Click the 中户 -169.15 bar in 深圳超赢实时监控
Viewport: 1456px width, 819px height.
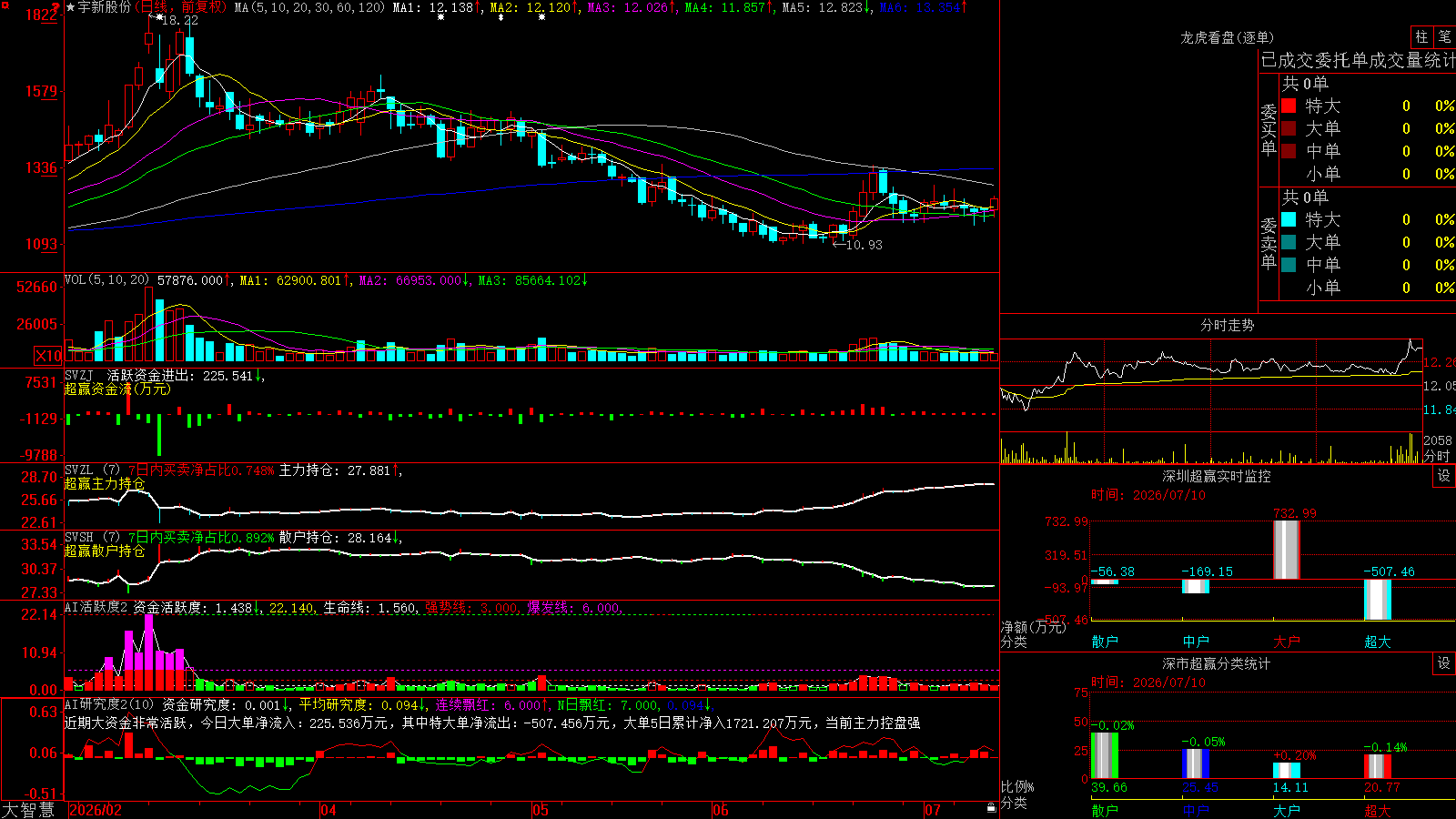(x=1196, y=586)
